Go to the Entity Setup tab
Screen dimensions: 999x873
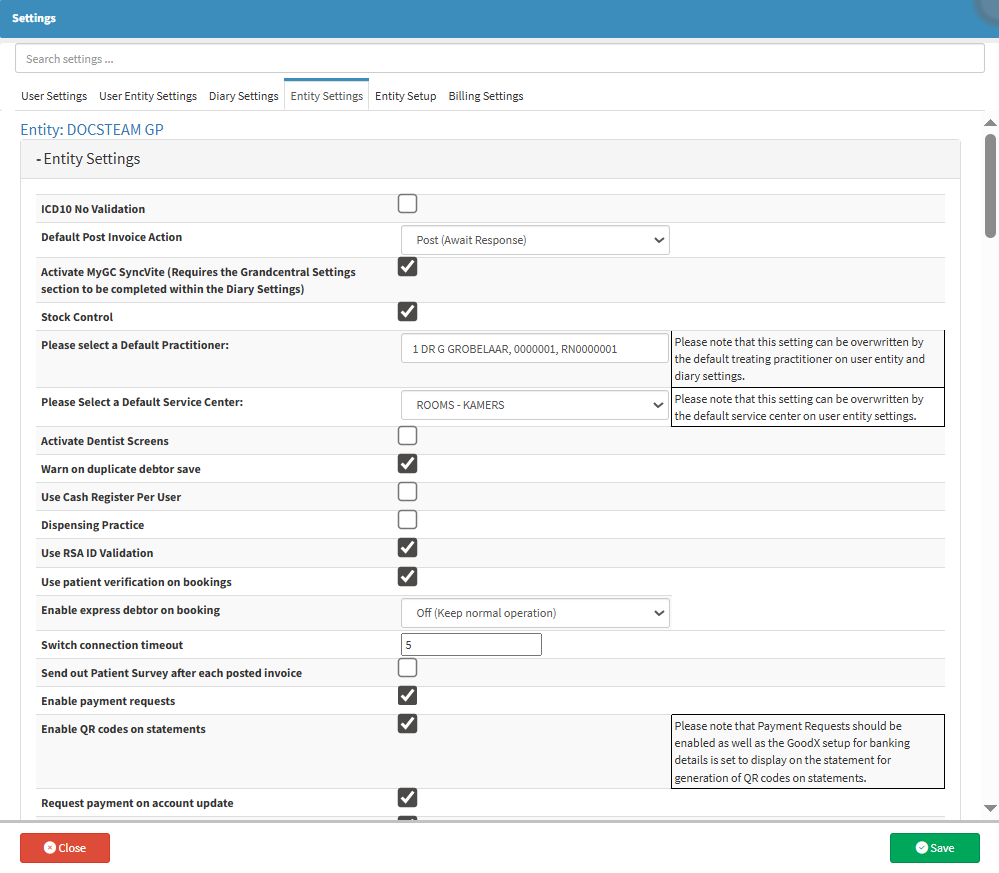(405, 96)
